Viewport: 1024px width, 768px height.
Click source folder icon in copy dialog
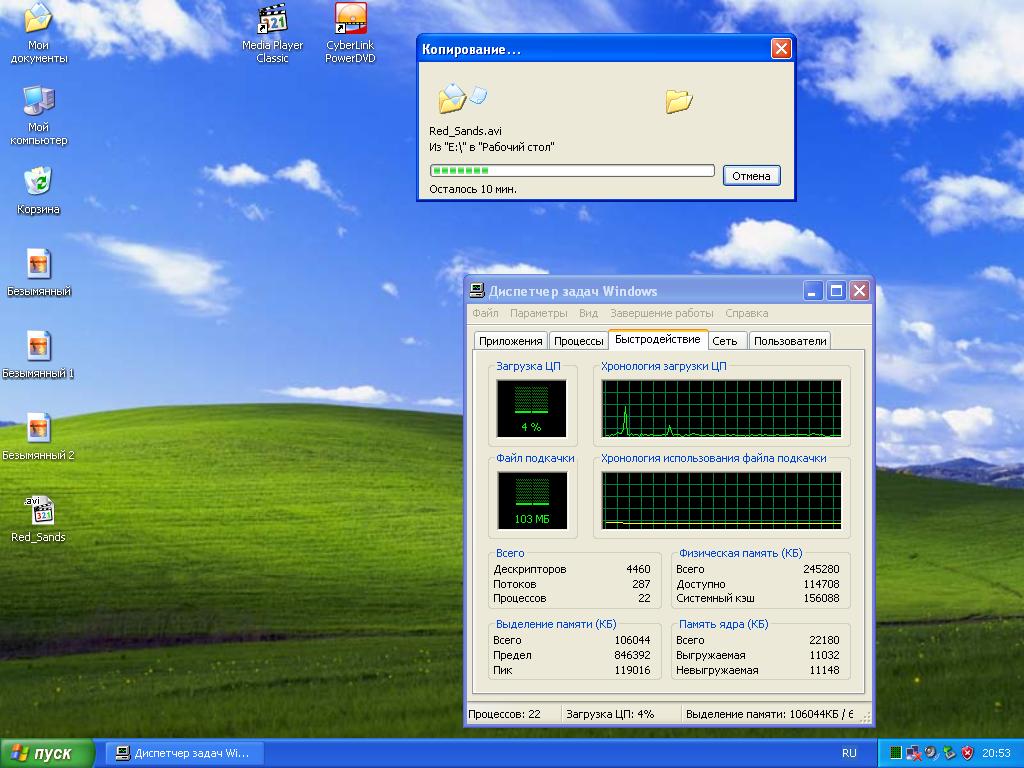[462, 98]
